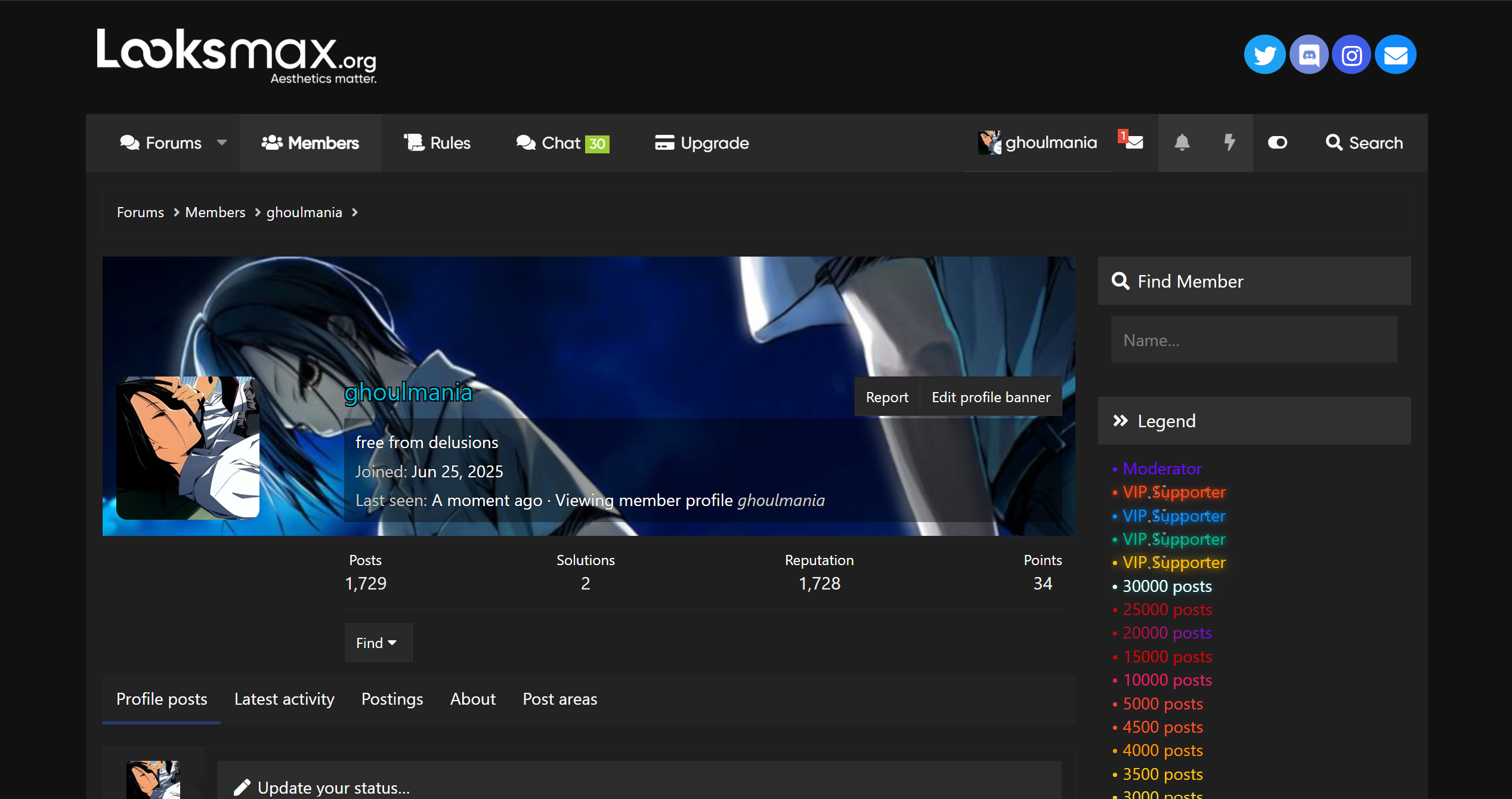Click the Find Member Name input

tap(1254, 340)
